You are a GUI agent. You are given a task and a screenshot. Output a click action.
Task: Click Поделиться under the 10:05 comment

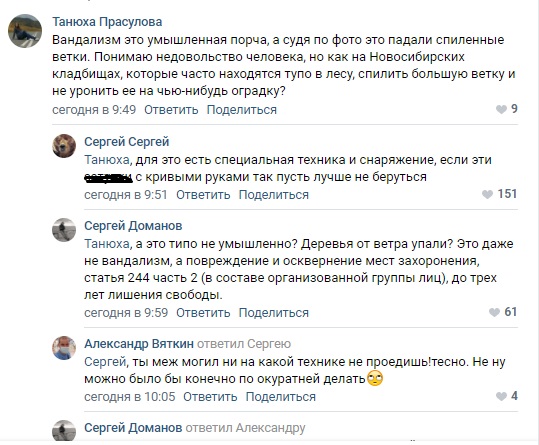(280, 396)
